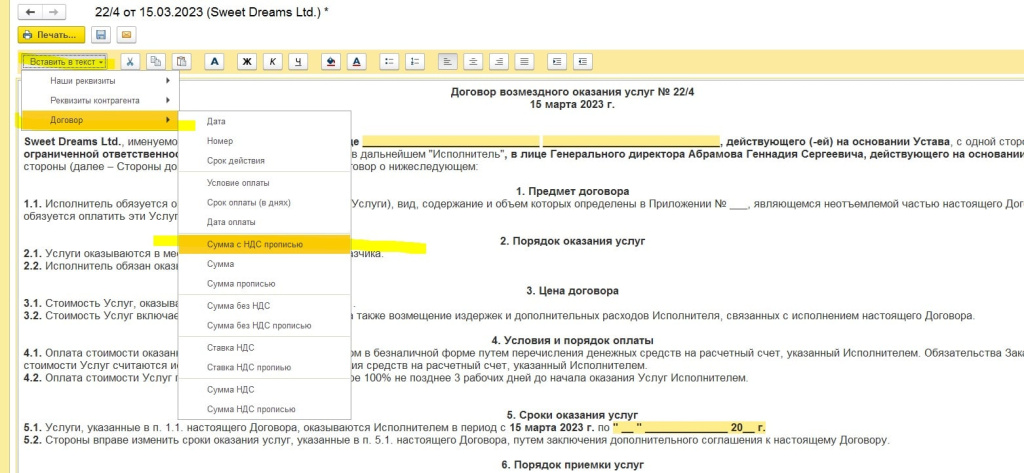This screenshot has width=1024, height=473.
Task: Click the heading '2. Порядок оказания услуг'
Action: 572,241
